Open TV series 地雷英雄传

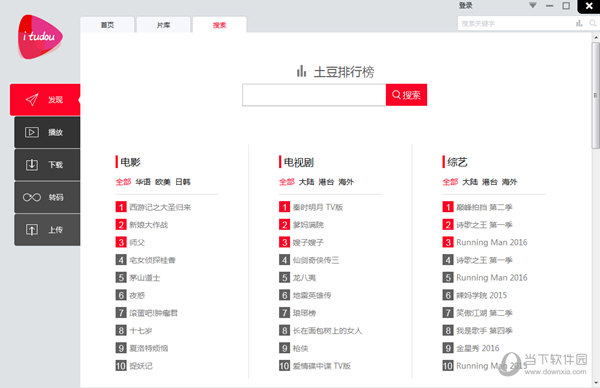[x=312, y=295]
